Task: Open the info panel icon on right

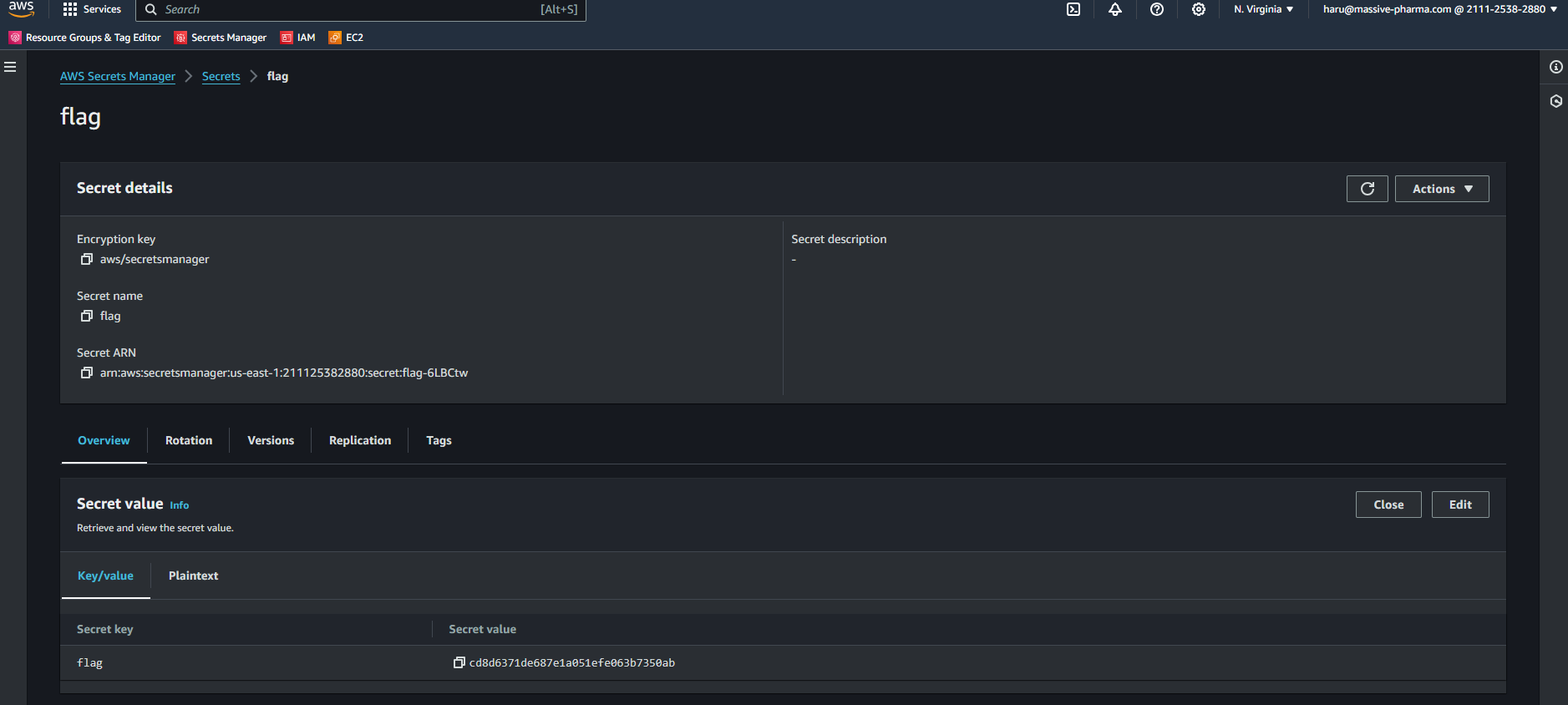Action: [1555, 67]
